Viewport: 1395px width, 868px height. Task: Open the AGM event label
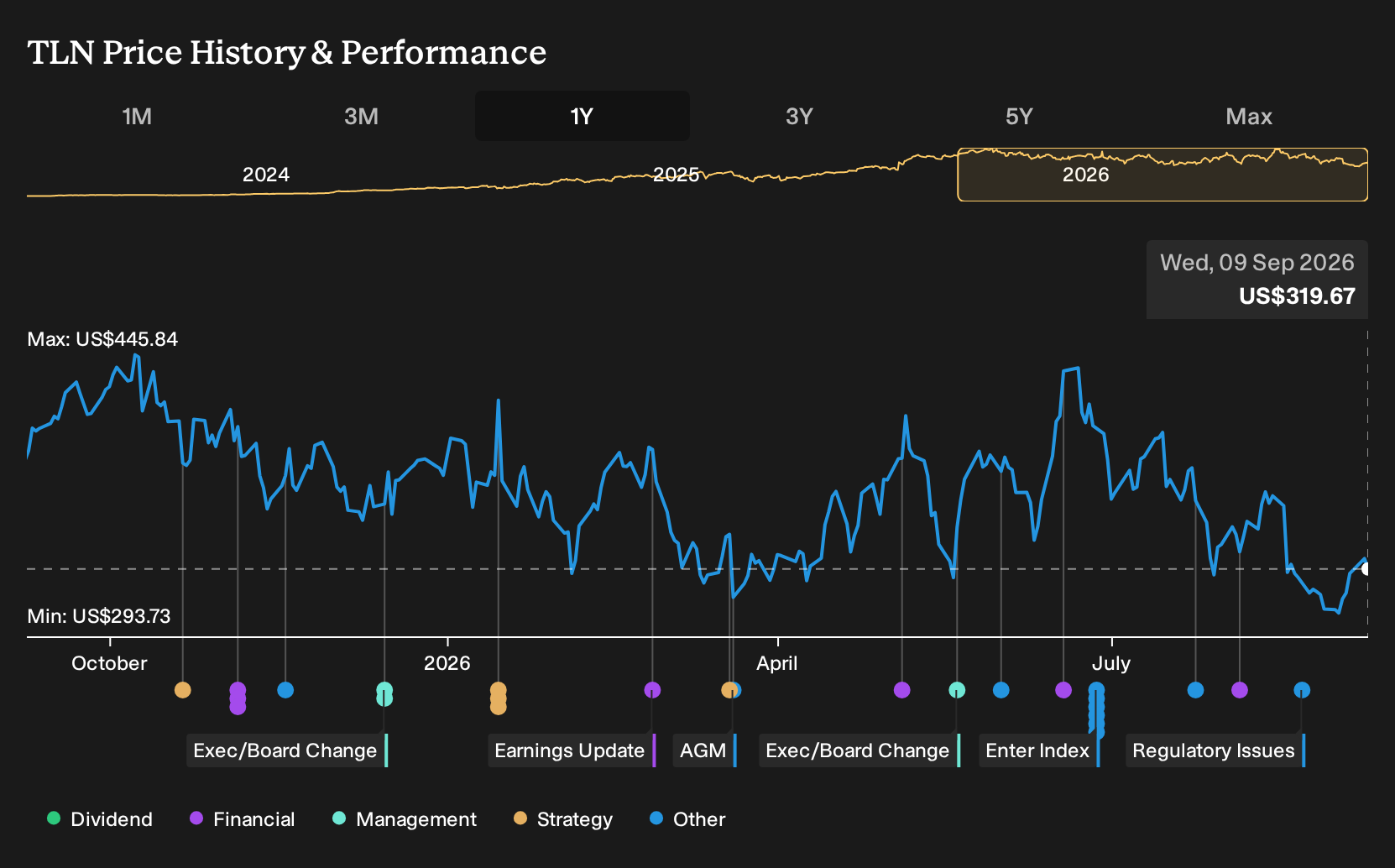pos(705,750)
